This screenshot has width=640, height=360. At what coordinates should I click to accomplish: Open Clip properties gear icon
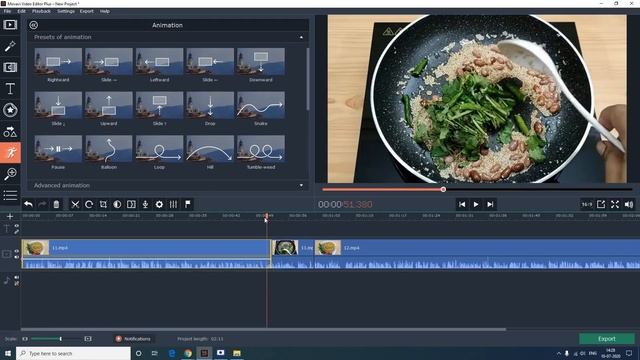[x=159, y=204]
